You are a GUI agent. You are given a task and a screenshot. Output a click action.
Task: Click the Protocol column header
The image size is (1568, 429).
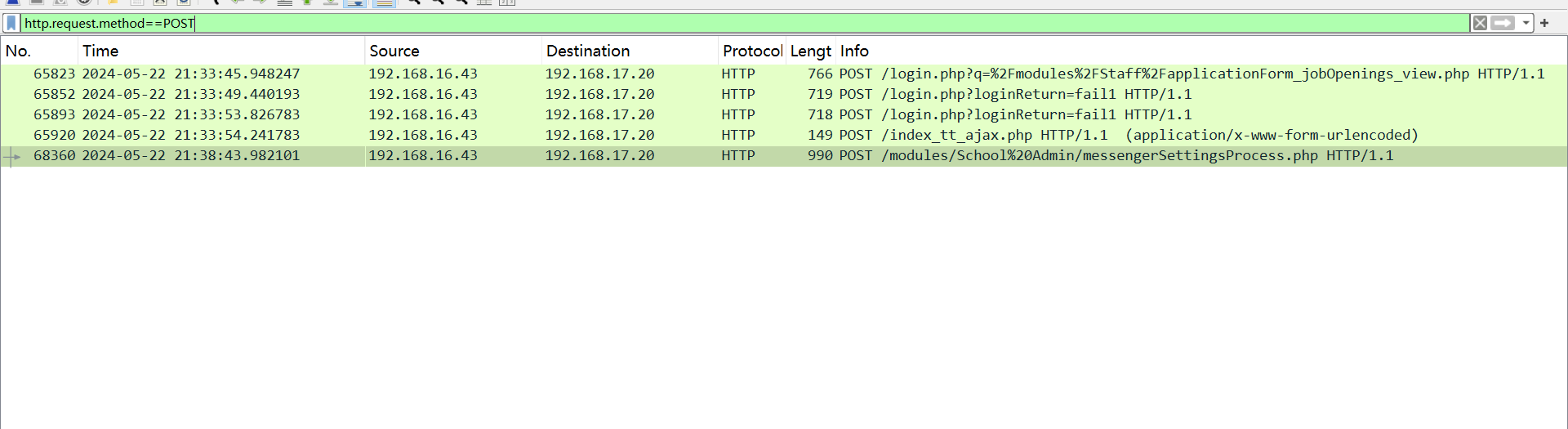point(751,51)
